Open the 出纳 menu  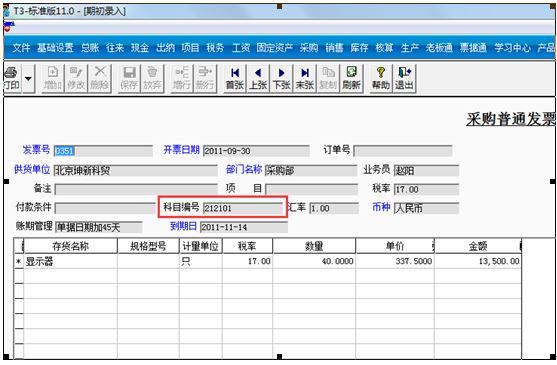[165, 48]
